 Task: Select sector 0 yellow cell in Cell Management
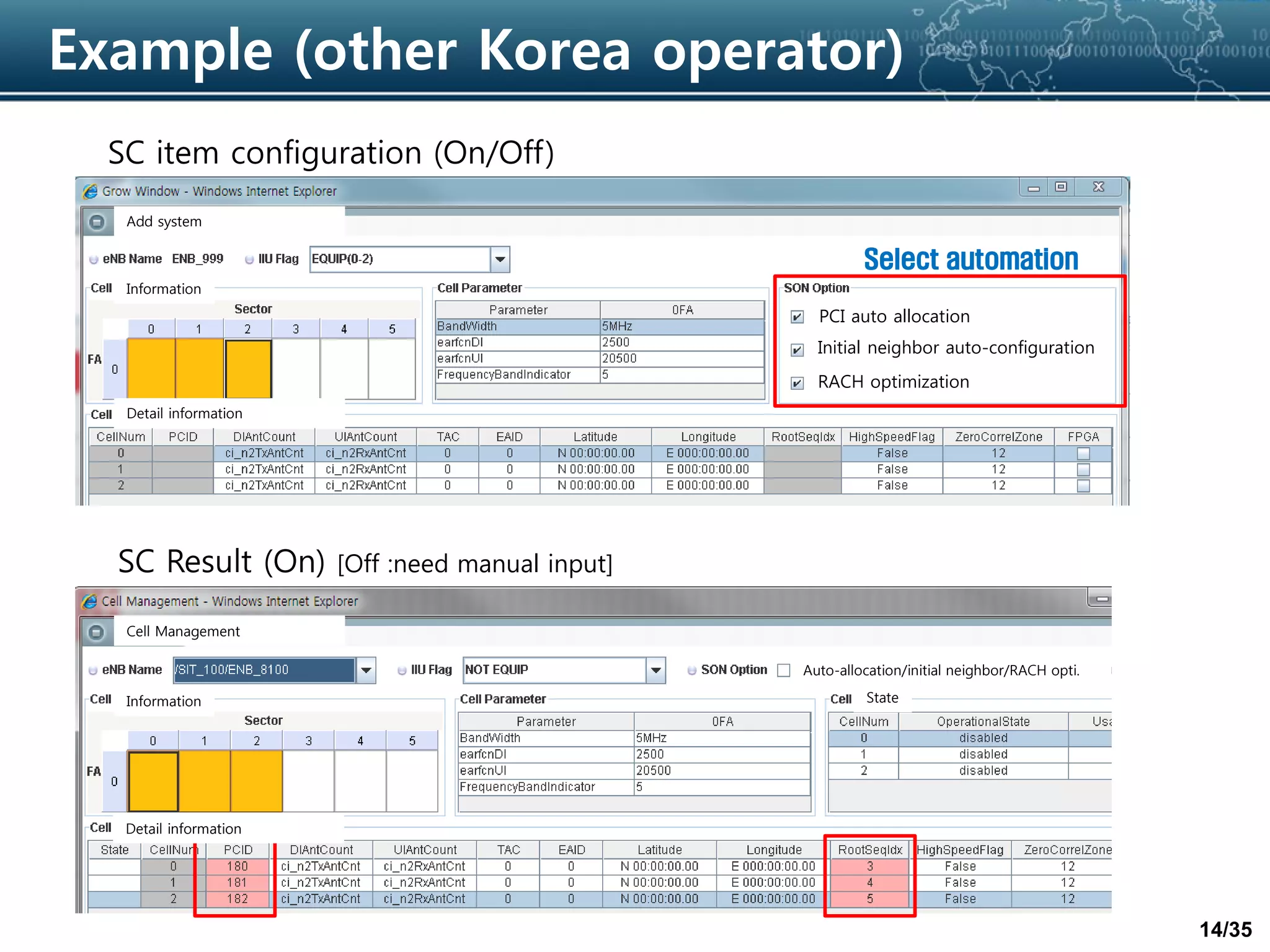point(153,781)
